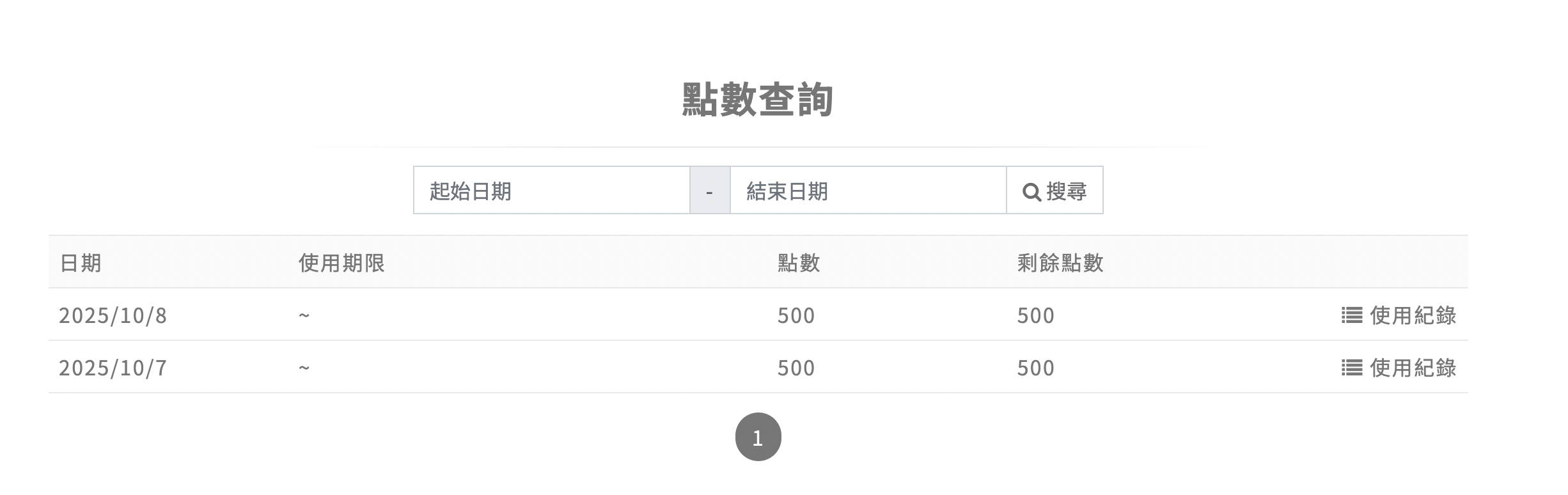The width and height of the screenshot is (1568, 495).
Task: Click the 剩餘點數 value in the 2025/10/7 row
Action: [x=1036, y=368]
